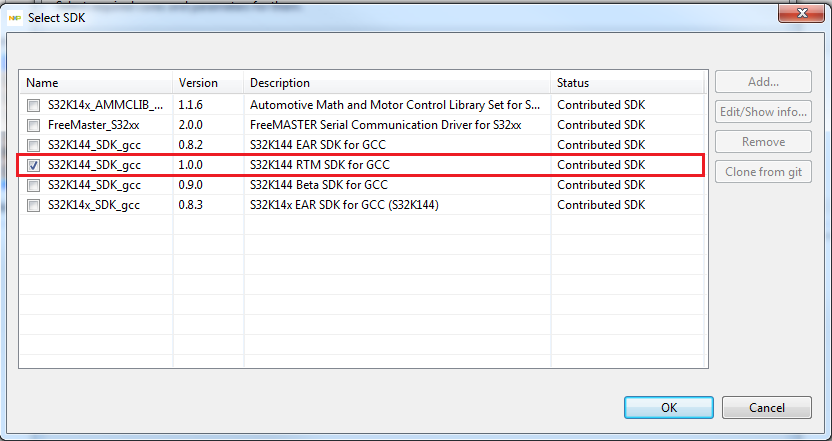Select version cell 1.0.0
Image resolution: width=832 pixels, height=441 pixels.
click(190, 165)
